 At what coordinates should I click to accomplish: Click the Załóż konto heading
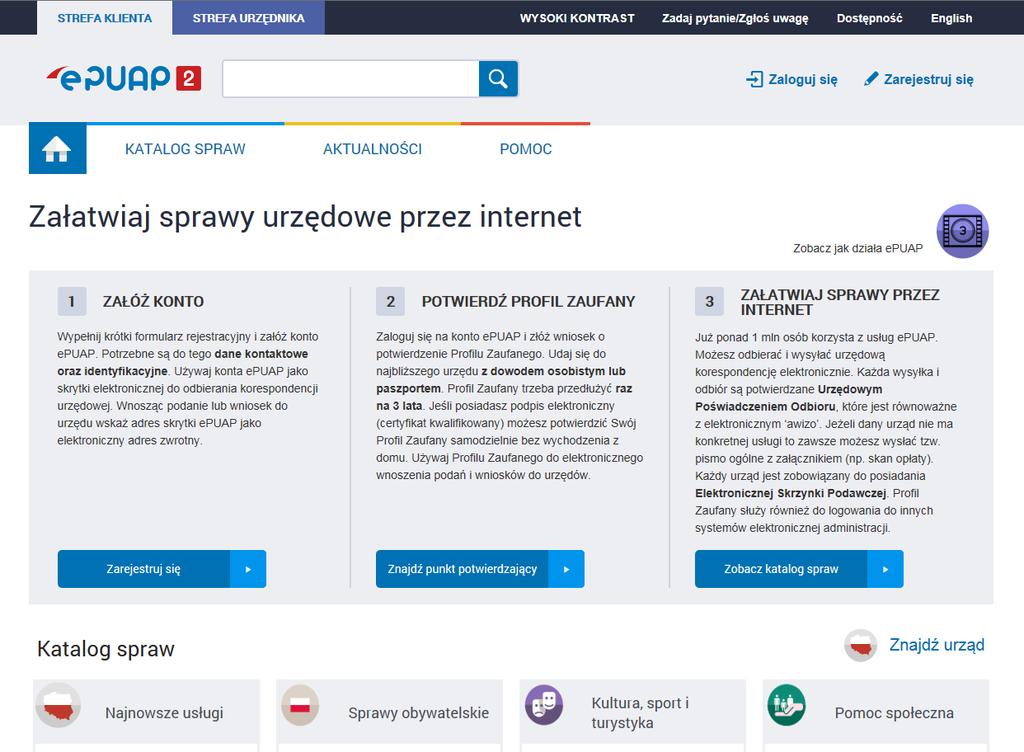coord(153,302)
